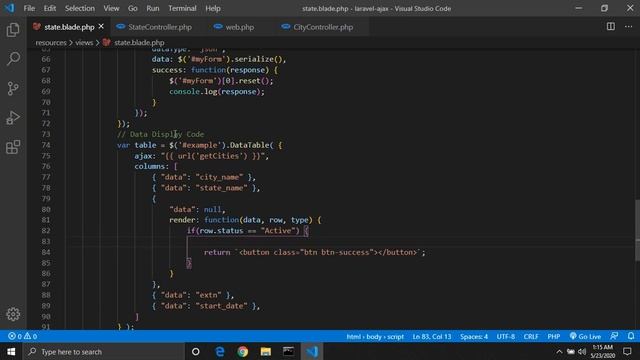Change indentation via Spaces: 4
The image size is (640, 360).
tap(474, 336)
